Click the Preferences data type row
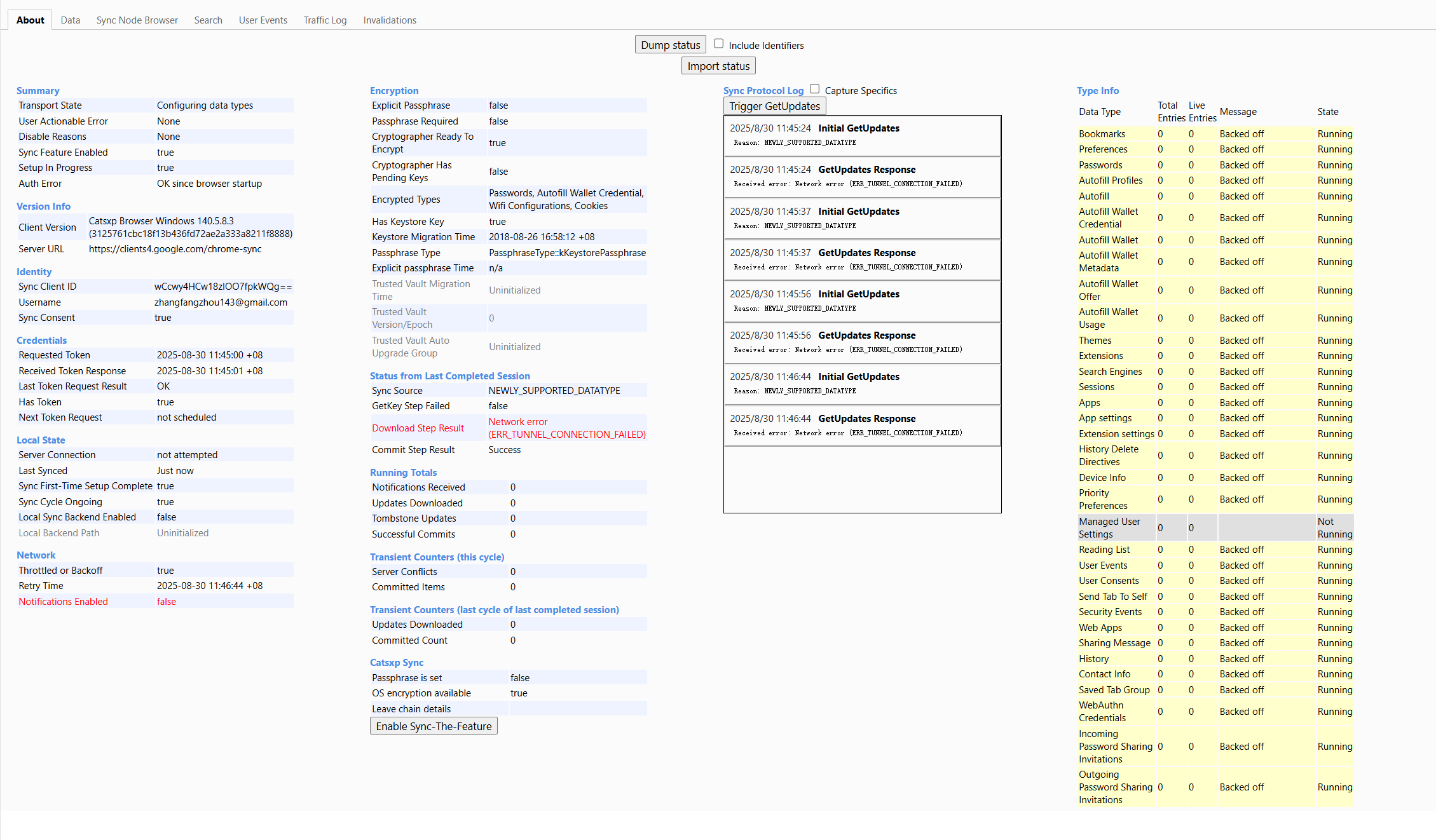Viewport: 1436px width, 840px height. pyautogui.click(x=1215, y=149)
